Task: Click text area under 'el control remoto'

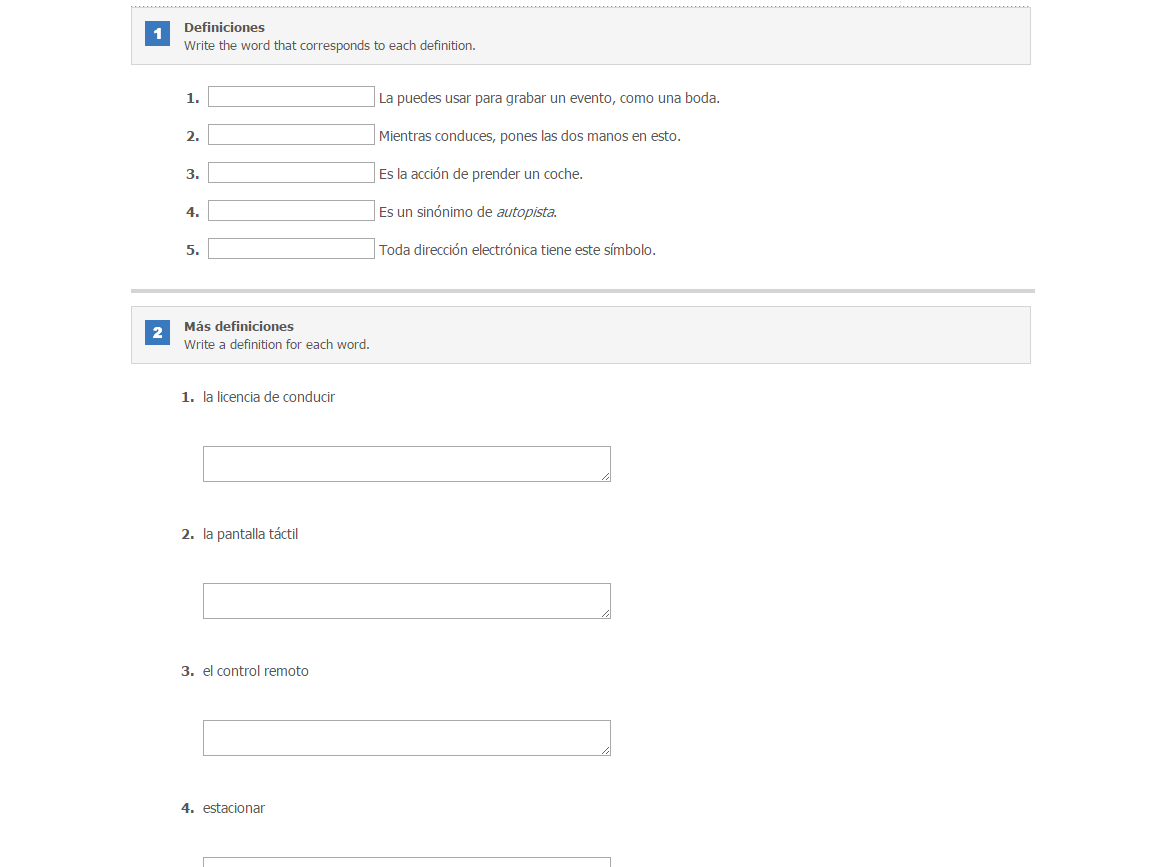Action: [x=406, y=738]
